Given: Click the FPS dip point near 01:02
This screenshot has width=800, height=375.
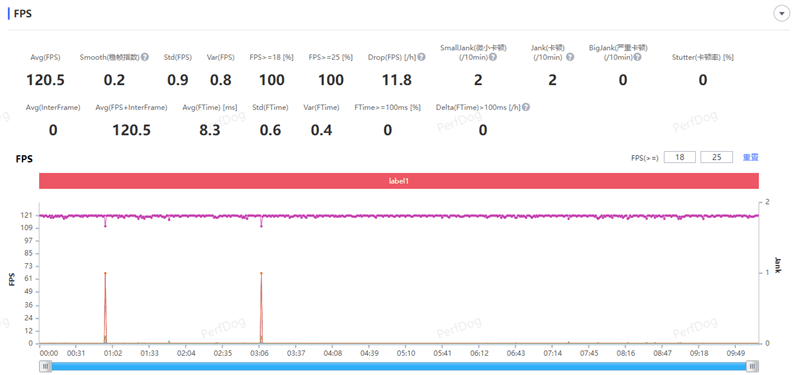Looking at the screenshot, I should [x=105, y=226].
